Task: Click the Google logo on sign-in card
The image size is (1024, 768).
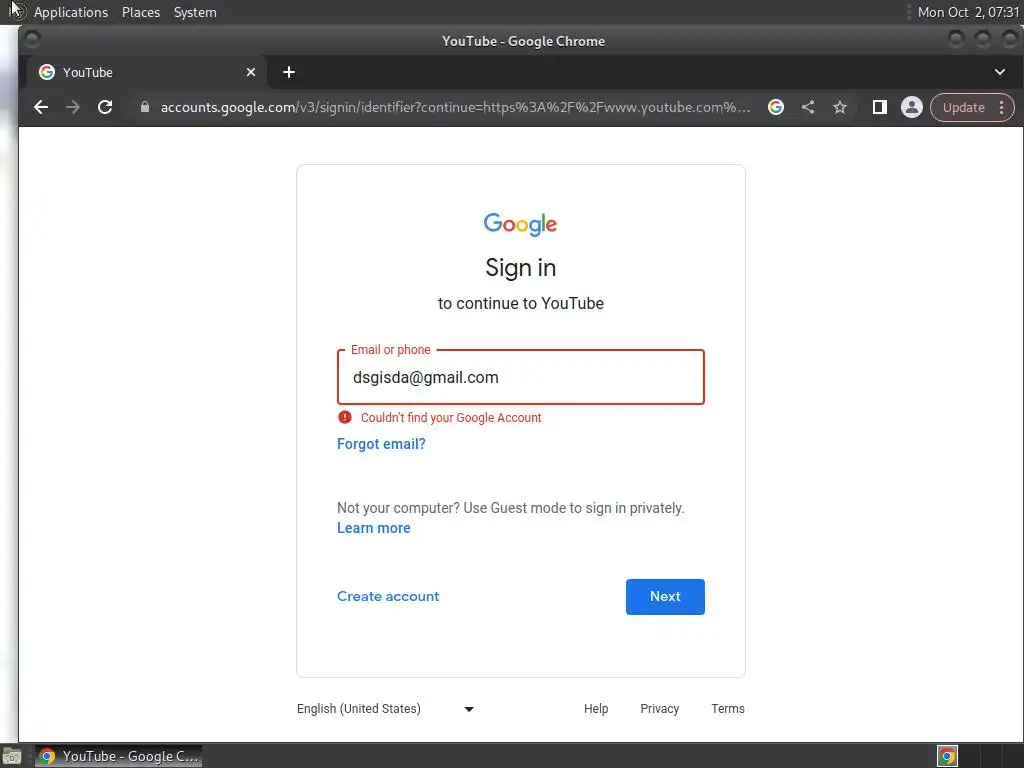Action: [x=520, y=224]
